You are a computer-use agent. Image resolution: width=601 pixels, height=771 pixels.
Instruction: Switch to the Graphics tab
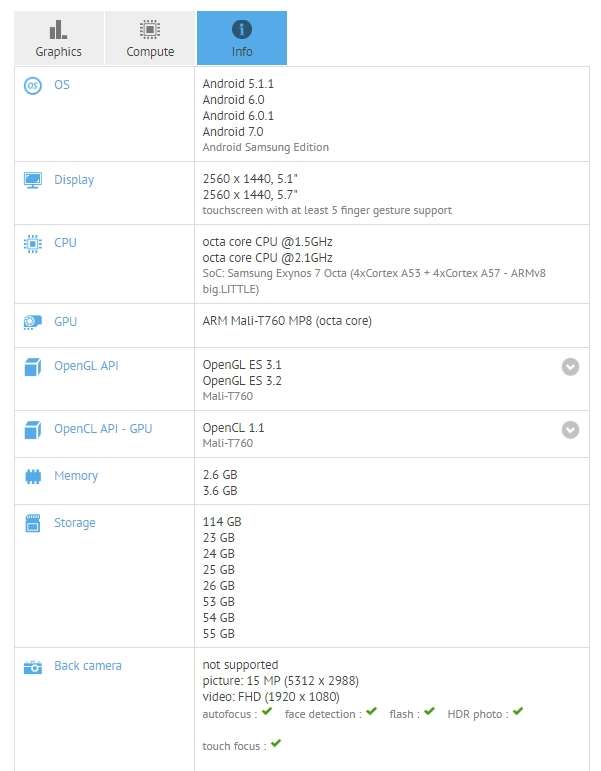click(59, 38)
